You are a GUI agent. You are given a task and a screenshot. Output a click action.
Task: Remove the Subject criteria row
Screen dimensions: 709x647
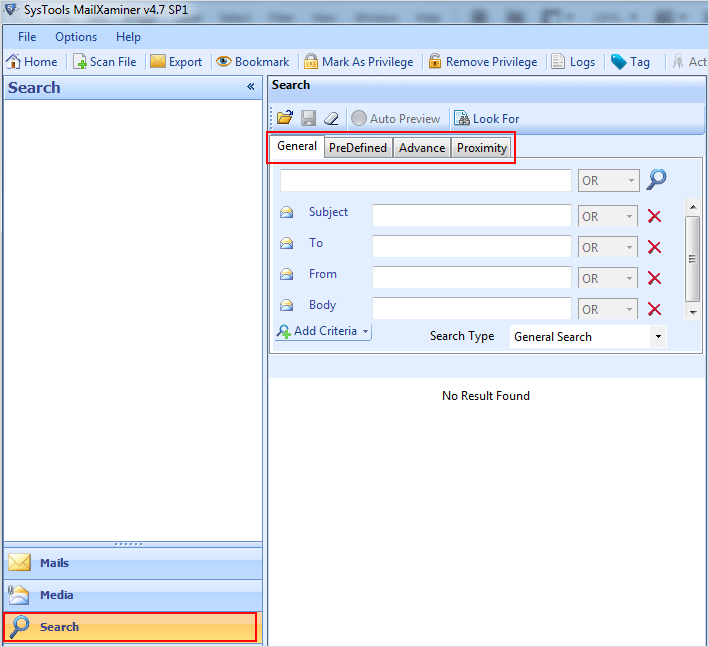coord(654,216)
